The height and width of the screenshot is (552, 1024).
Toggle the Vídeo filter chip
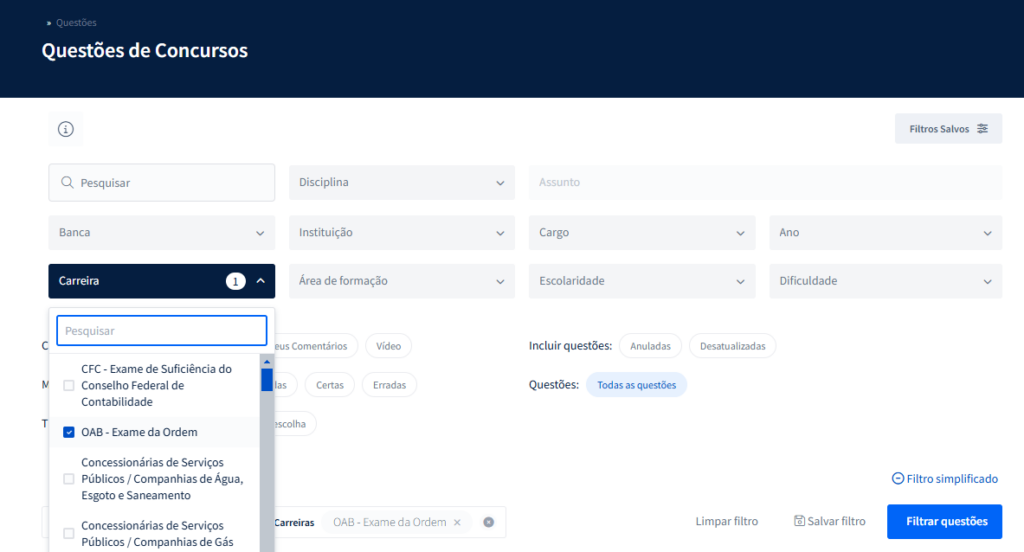[x=389, y=346]
